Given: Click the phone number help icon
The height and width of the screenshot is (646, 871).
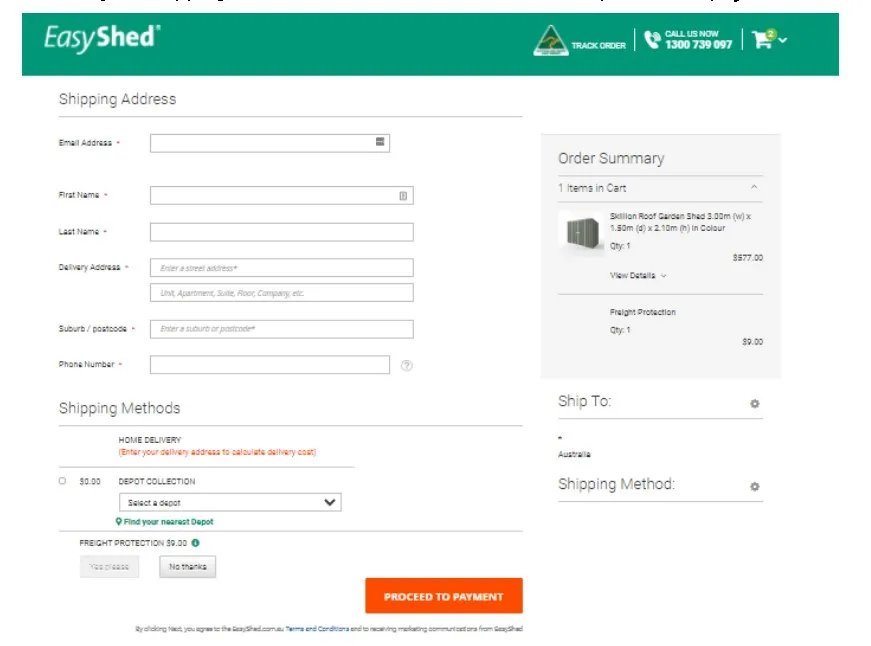Looking at the screenshot, I should click(406, 366).
